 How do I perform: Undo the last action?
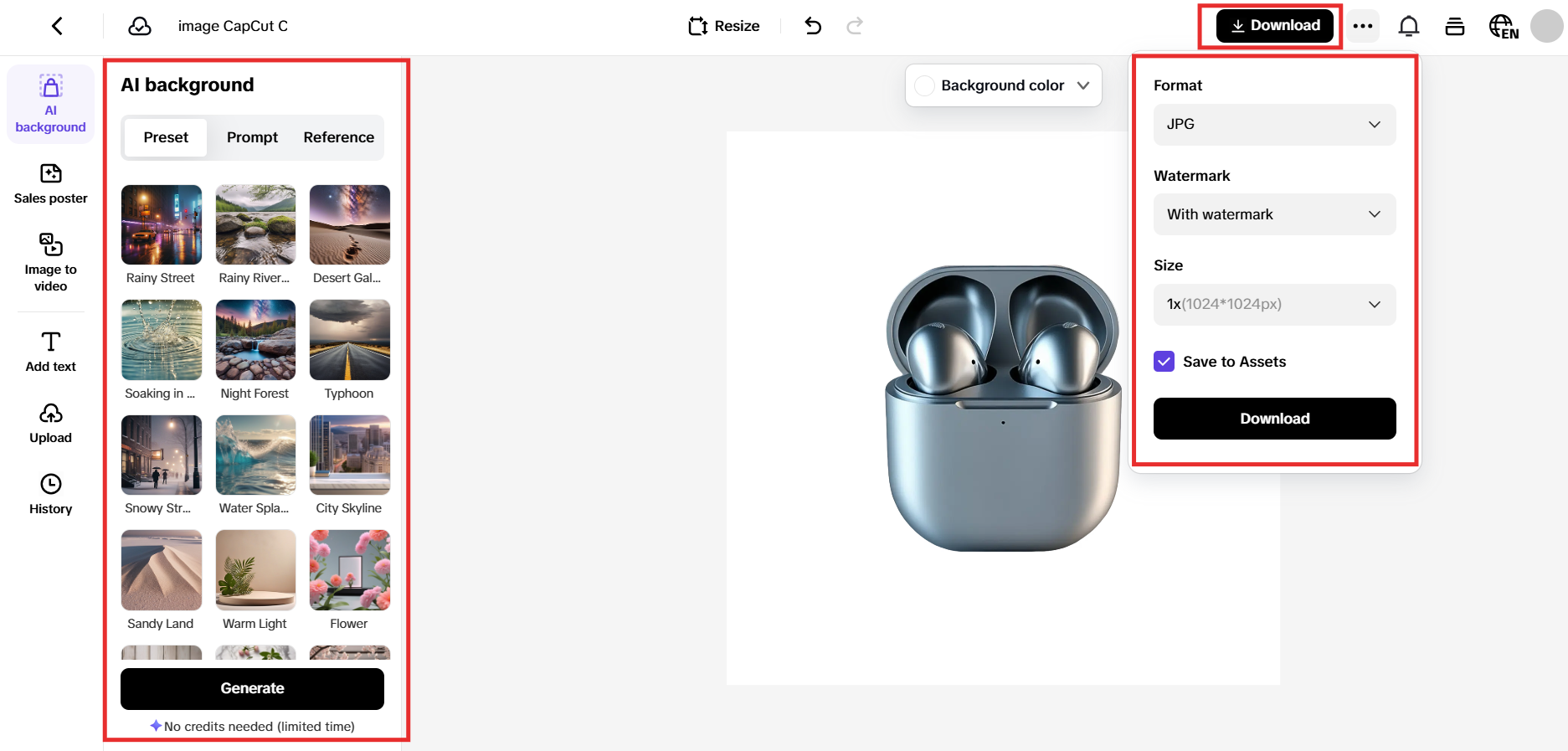[813, 26]
